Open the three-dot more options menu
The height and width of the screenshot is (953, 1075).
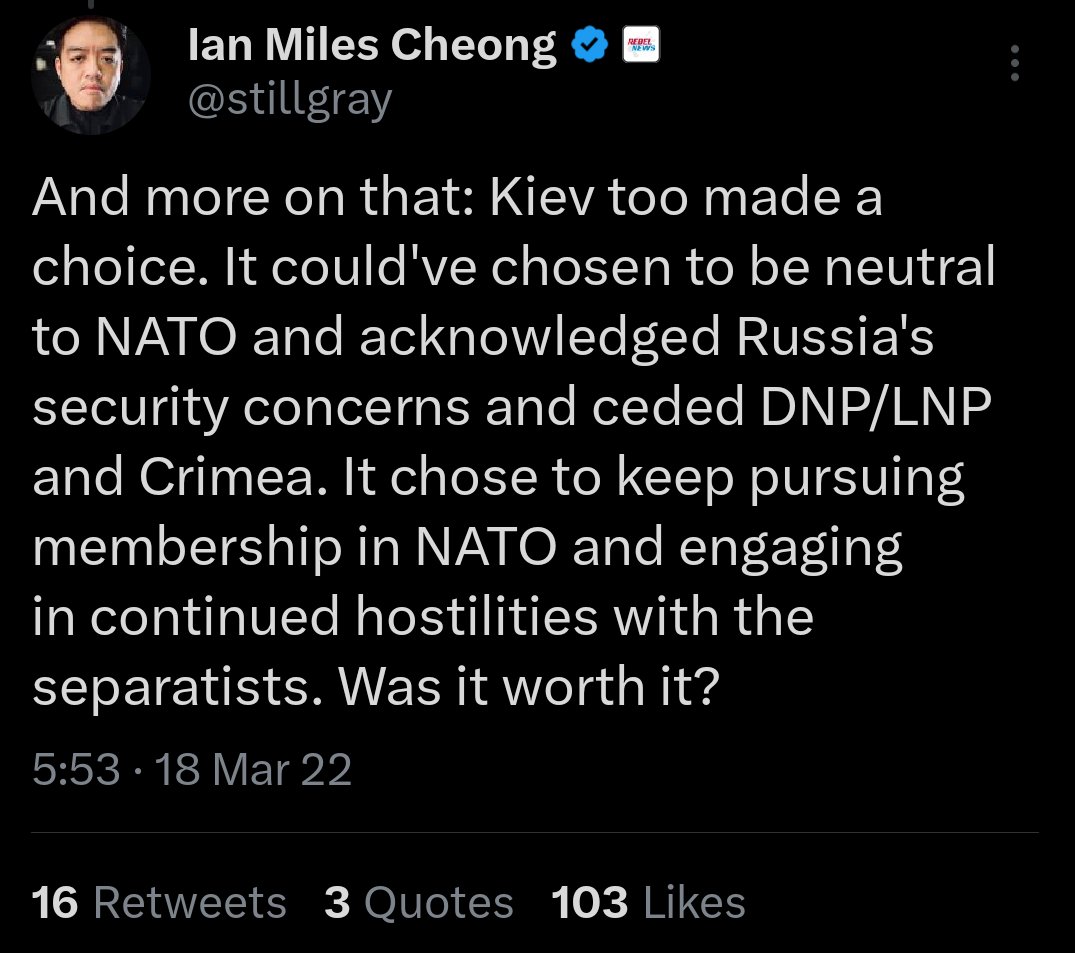[x=1015, y=63]
